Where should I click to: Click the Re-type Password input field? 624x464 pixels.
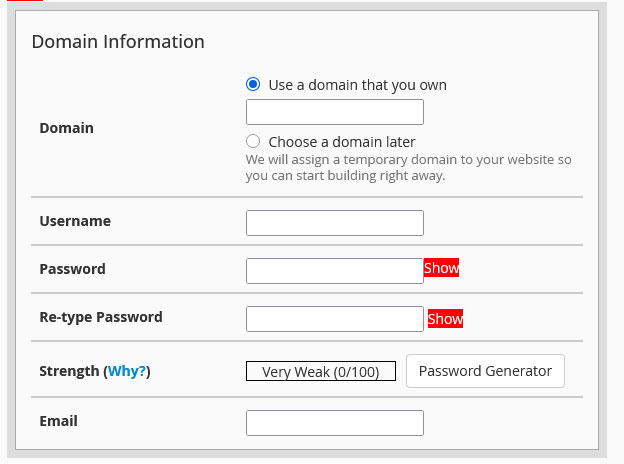pos(334,319)
